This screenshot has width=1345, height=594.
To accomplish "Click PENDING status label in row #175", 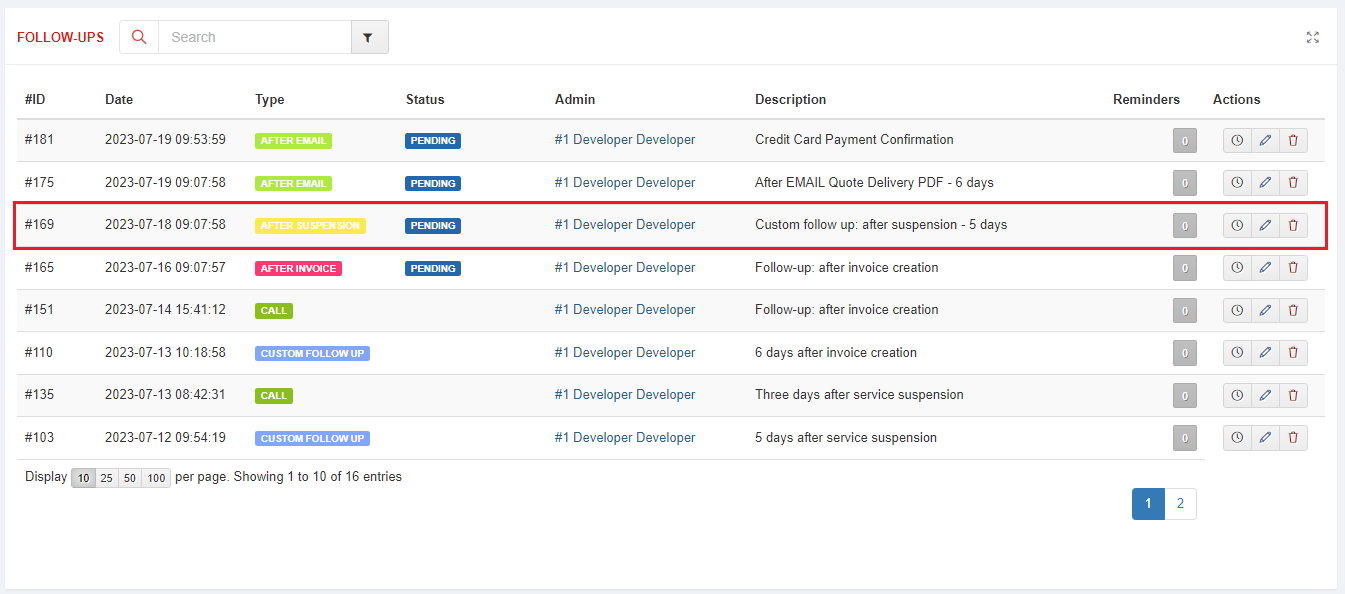I will 433,183.
